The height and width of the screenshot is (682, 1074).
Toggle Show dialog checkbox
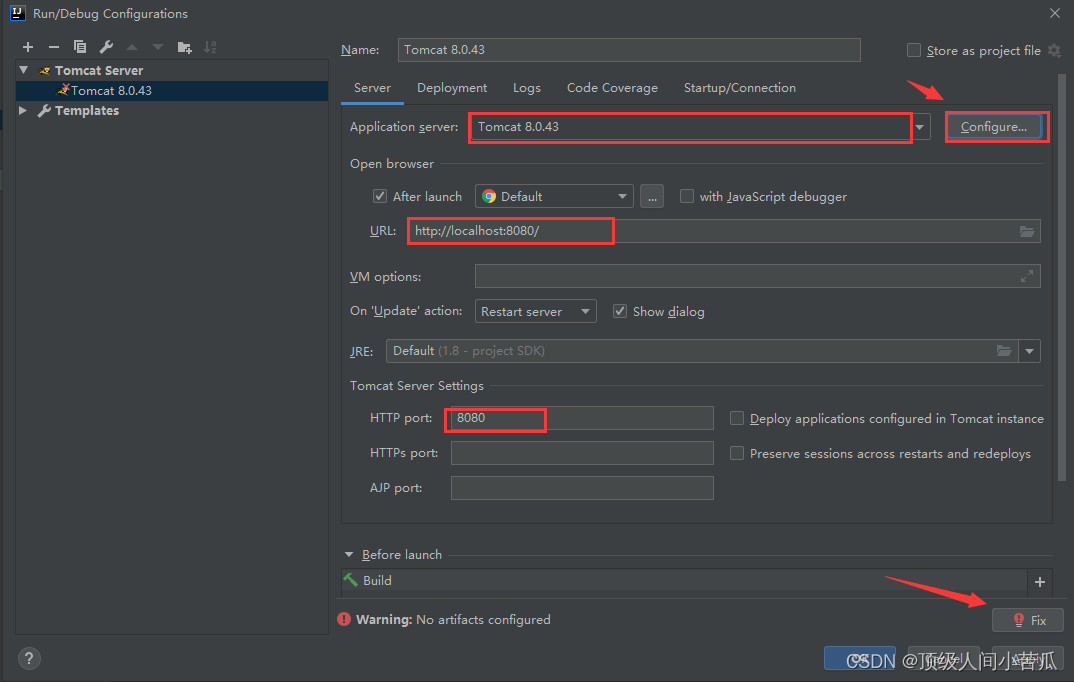point(620,311)
